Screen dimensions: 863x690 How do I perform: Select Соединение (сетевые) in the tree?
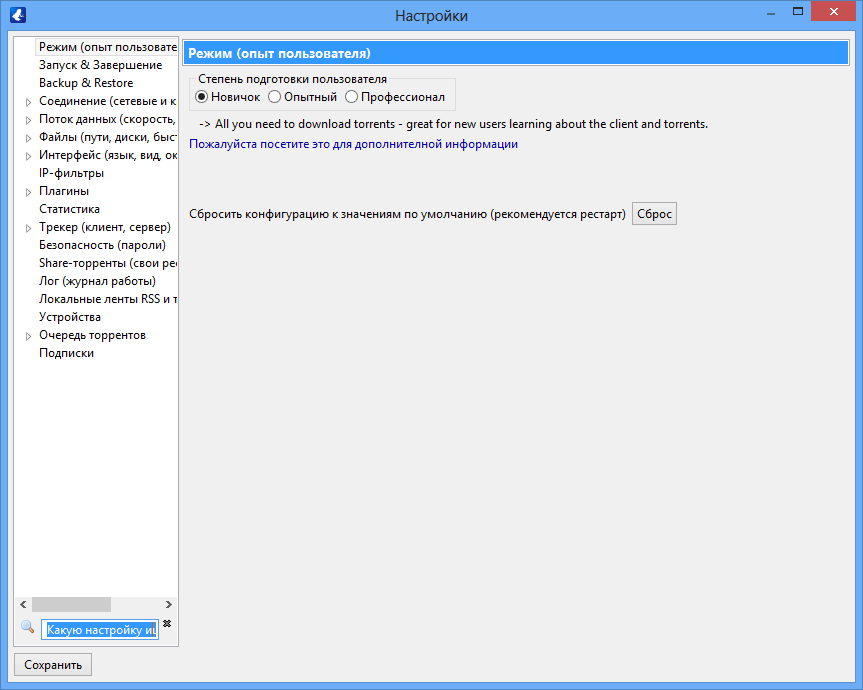(x=107, y=101)
